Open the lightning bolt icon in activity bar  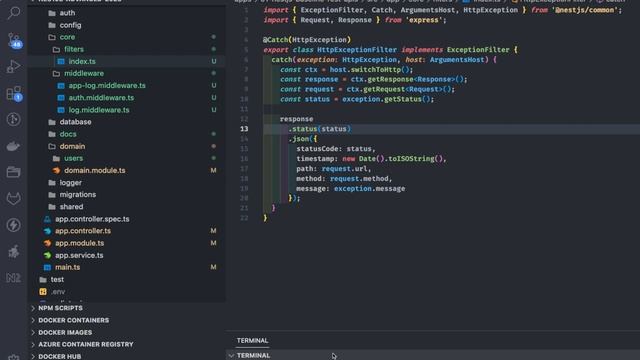click(x=13, y=225)
